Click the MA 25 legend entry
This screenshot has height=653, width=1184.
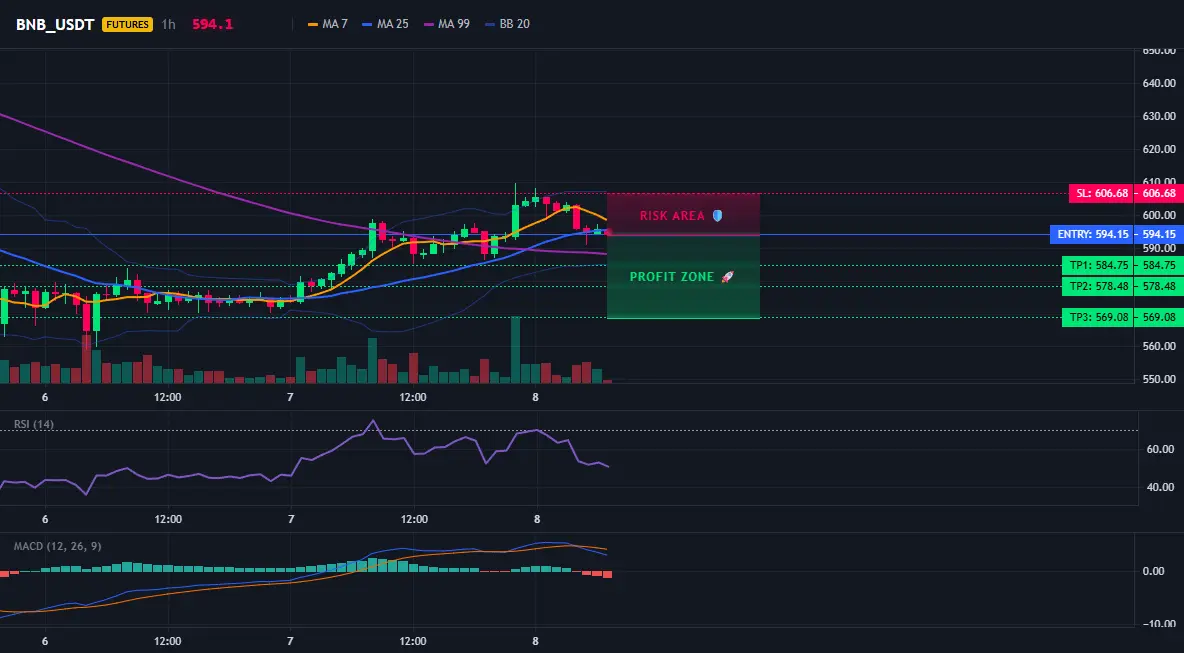(x=385, y=24)
